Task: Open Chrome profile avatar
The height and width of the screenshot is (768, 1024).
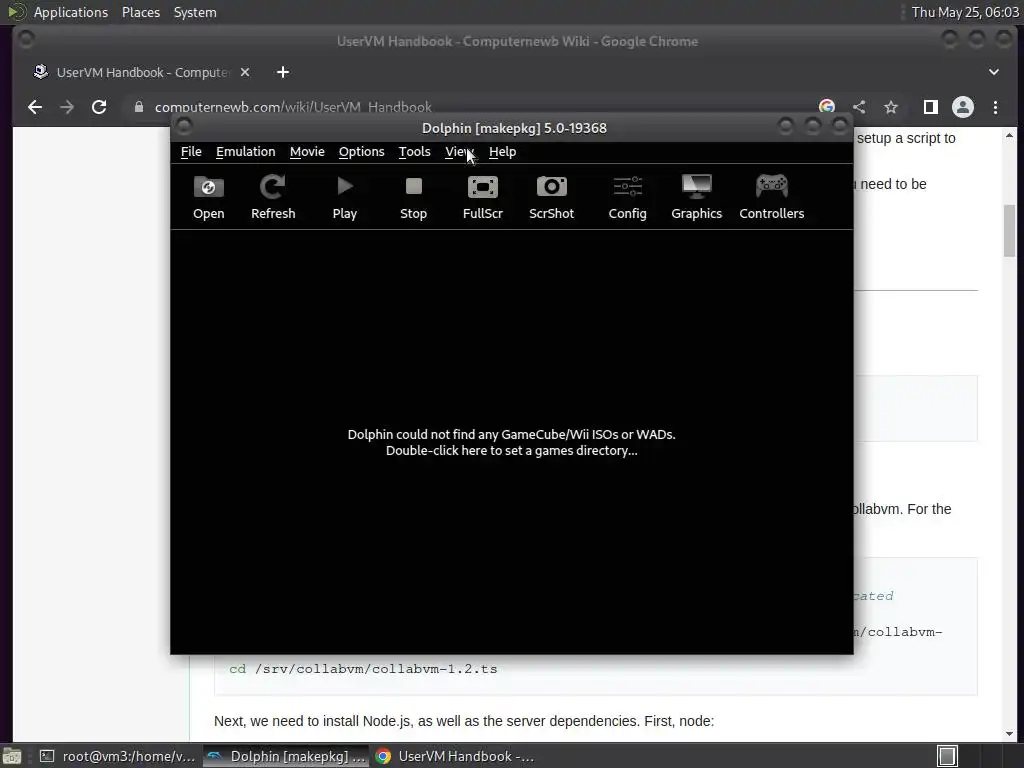Action: tap(963, 107)
